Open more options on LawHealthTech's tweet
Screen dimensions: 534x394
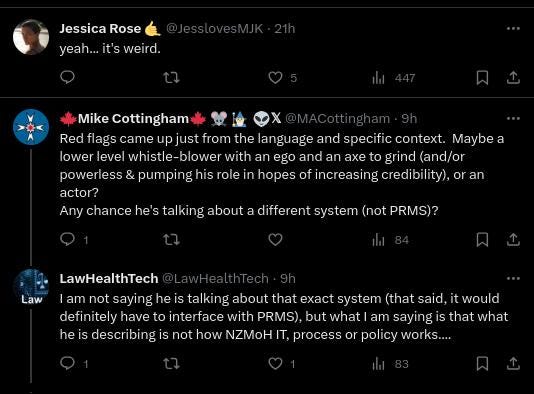point(513,279)
